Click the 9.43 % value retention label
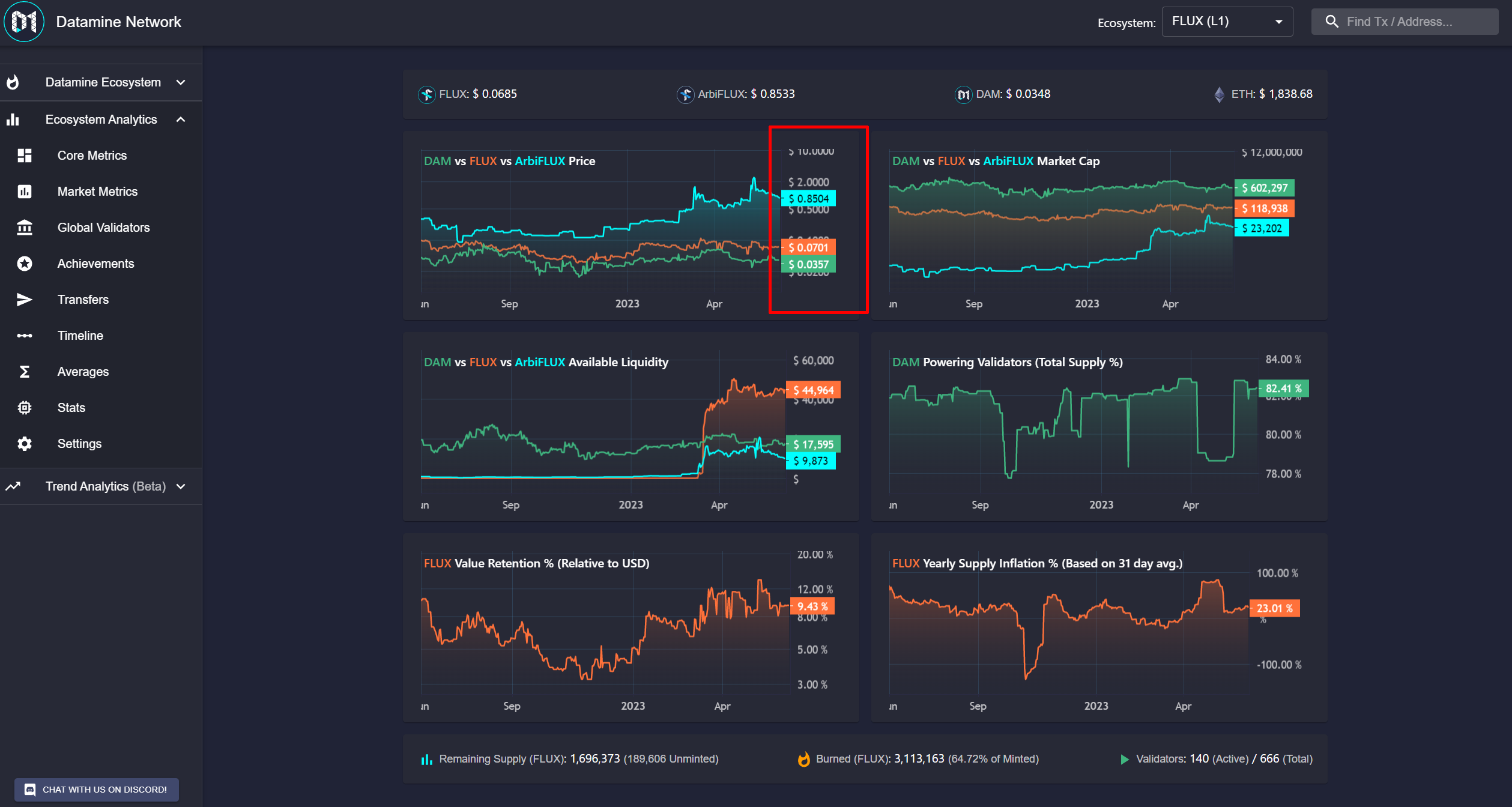The width and height of the screenshot is (1512, 807). (x=812, y=606)
